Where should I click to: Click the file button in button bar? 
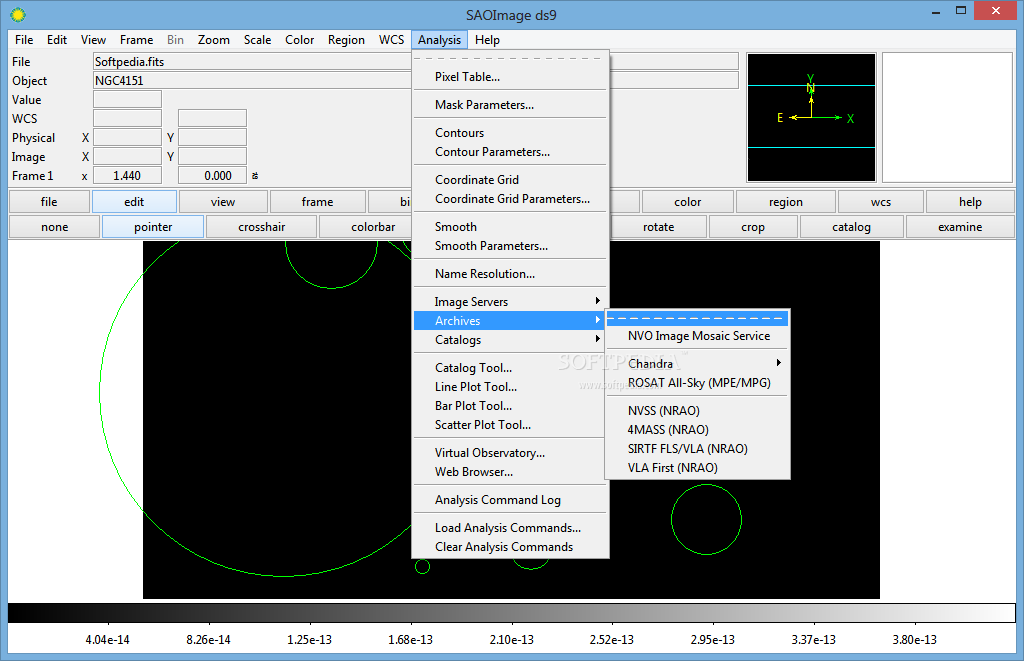pos(49,202)
